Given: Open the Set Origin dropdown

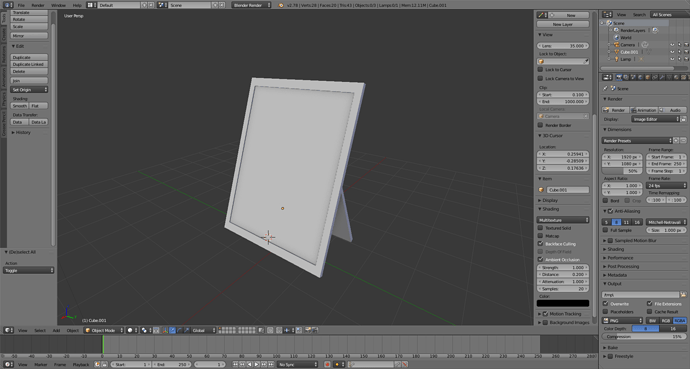Looking at the screenshot, I should tap(29, 90).
